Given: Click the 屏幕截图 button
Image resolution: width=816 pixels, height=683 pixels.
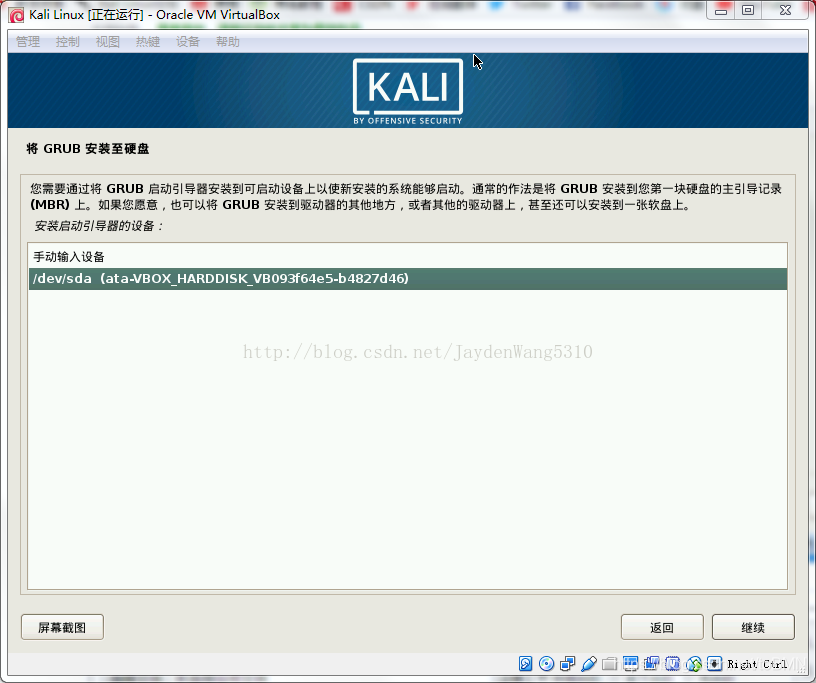Looking at the screenshot, I should [62, 627].
